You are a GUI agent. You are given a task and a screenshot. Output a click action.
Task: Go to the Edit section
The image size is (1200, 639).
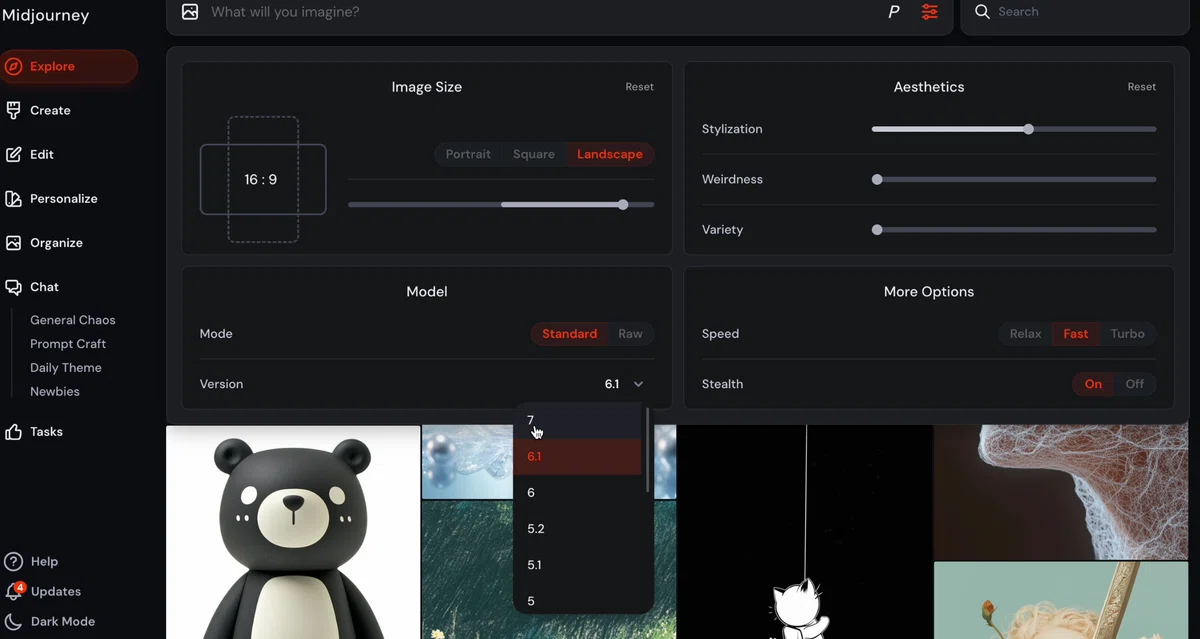tap(42, 154)
